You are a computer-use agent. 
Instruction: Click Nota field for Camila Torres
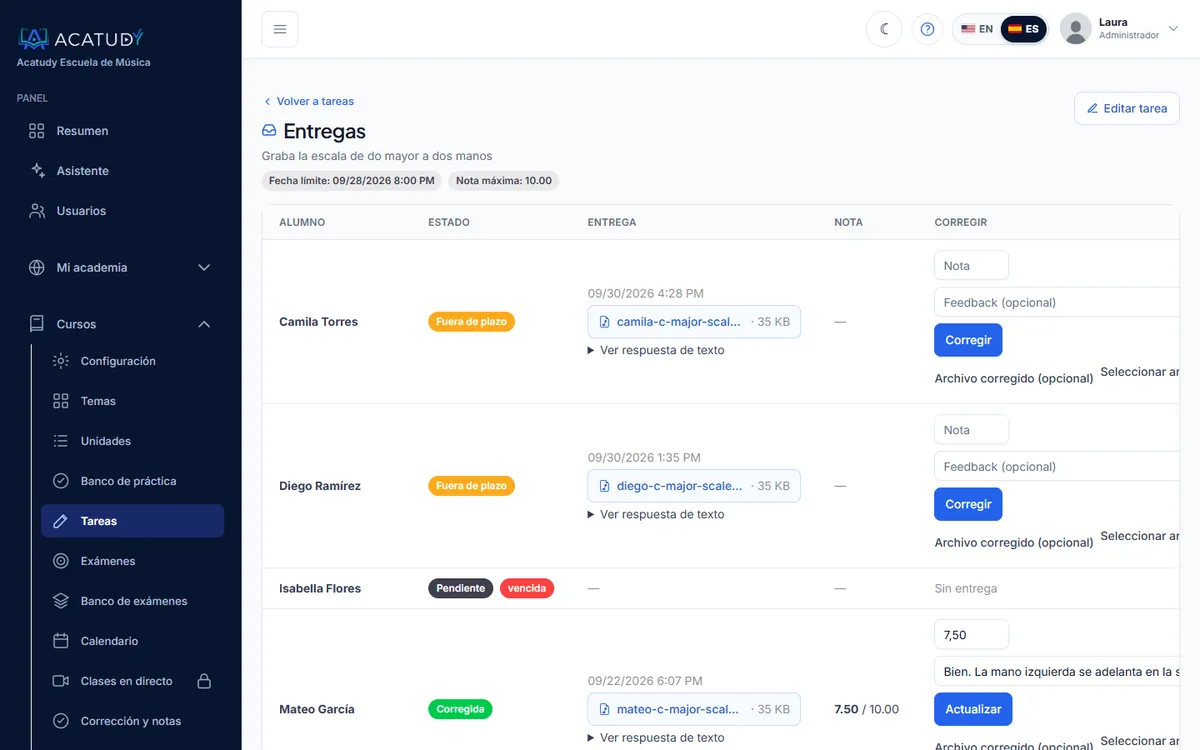point(971,265)
